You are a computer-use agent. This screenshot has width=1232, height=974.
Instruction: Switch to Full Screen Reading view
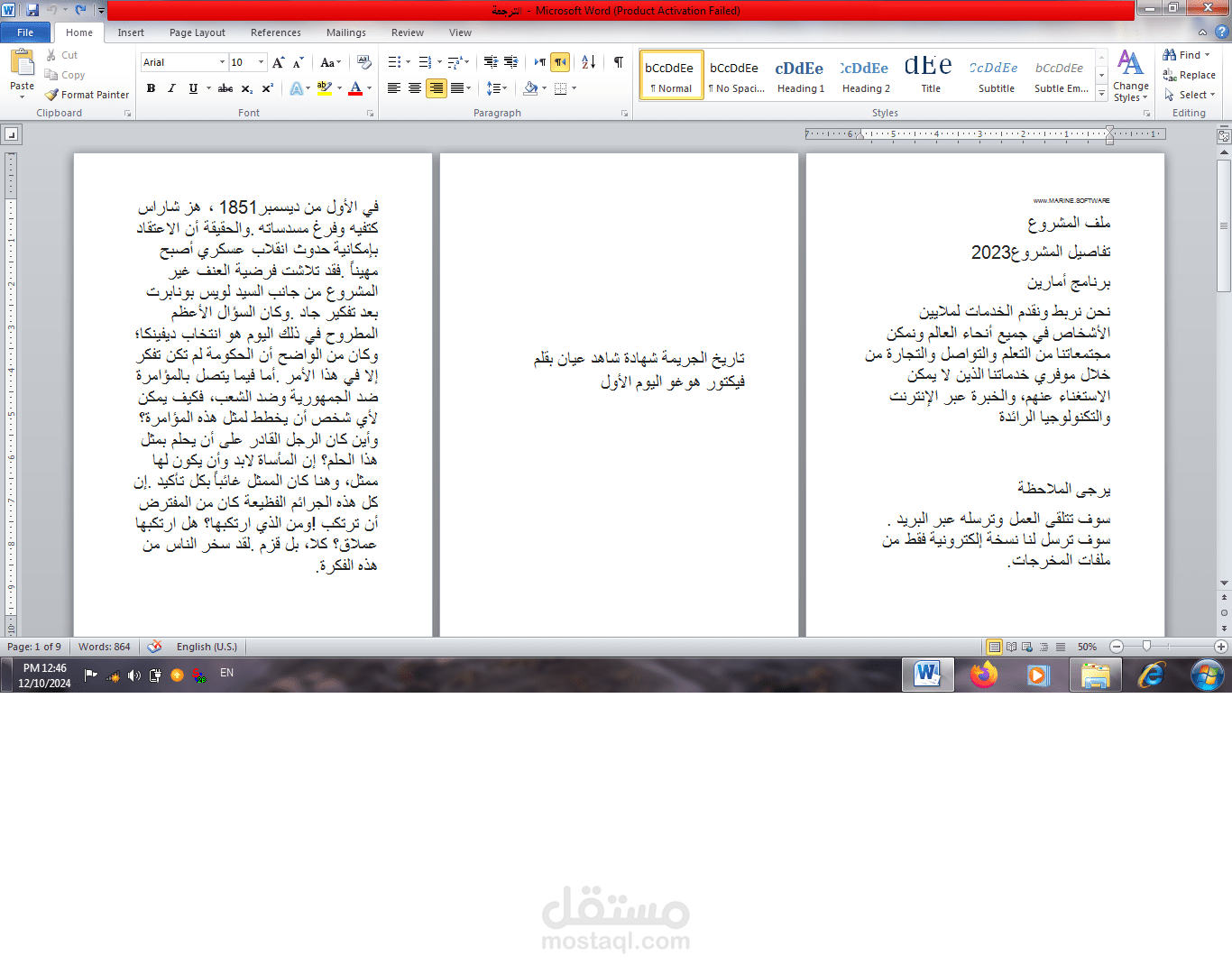1011,647
